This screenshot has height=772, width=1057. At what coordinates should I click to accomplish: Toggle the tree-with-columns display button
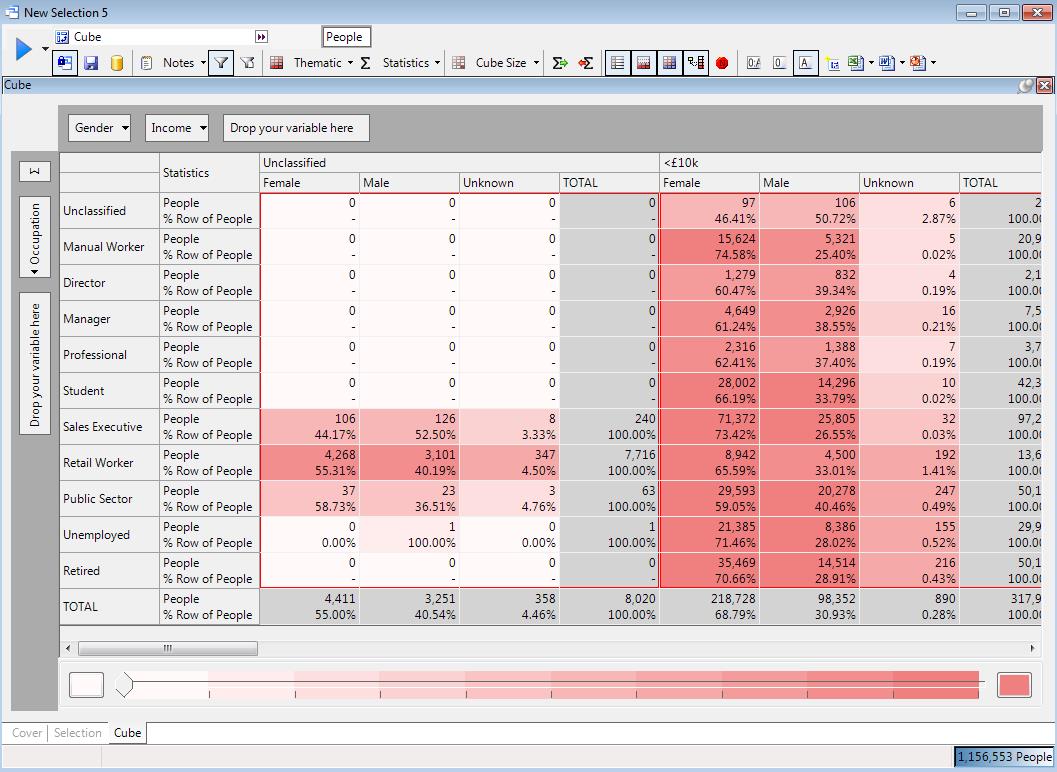[x=696, y=63]
